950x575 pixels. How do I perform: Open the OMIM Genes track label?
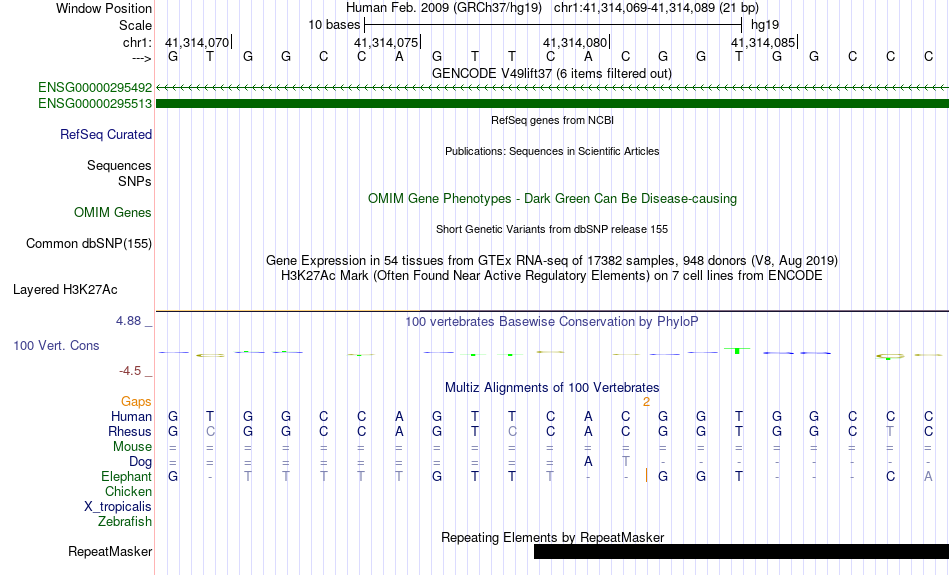coord(113,213)
